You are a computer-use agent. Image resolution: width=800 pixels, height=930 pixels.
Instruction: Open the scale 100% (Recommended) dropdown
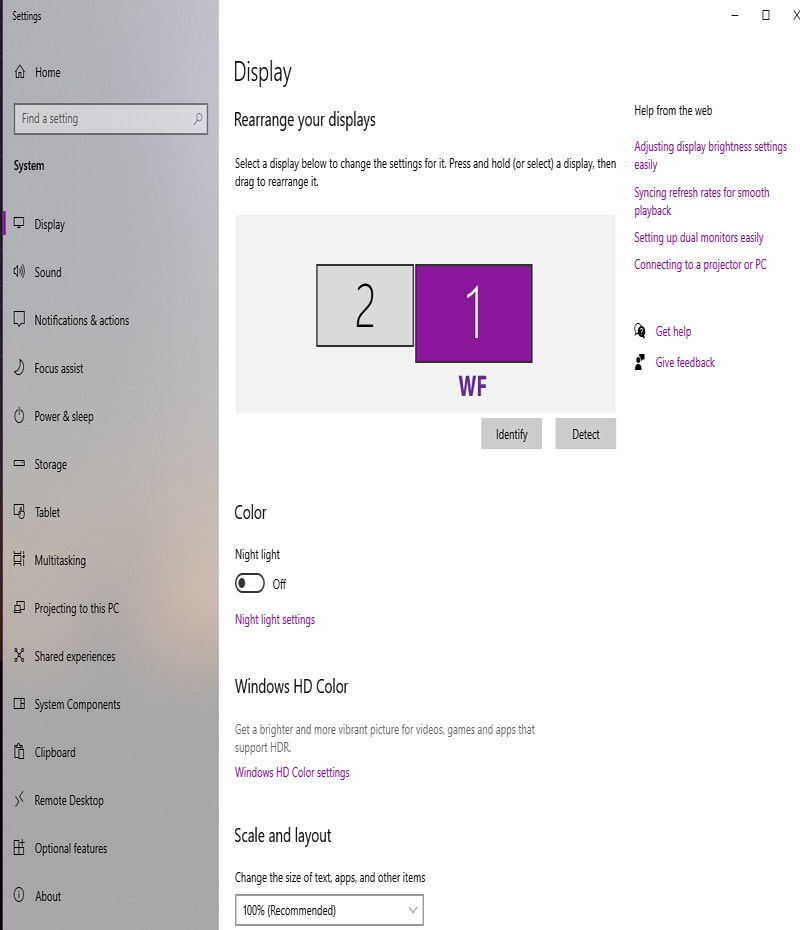point(329,910)
